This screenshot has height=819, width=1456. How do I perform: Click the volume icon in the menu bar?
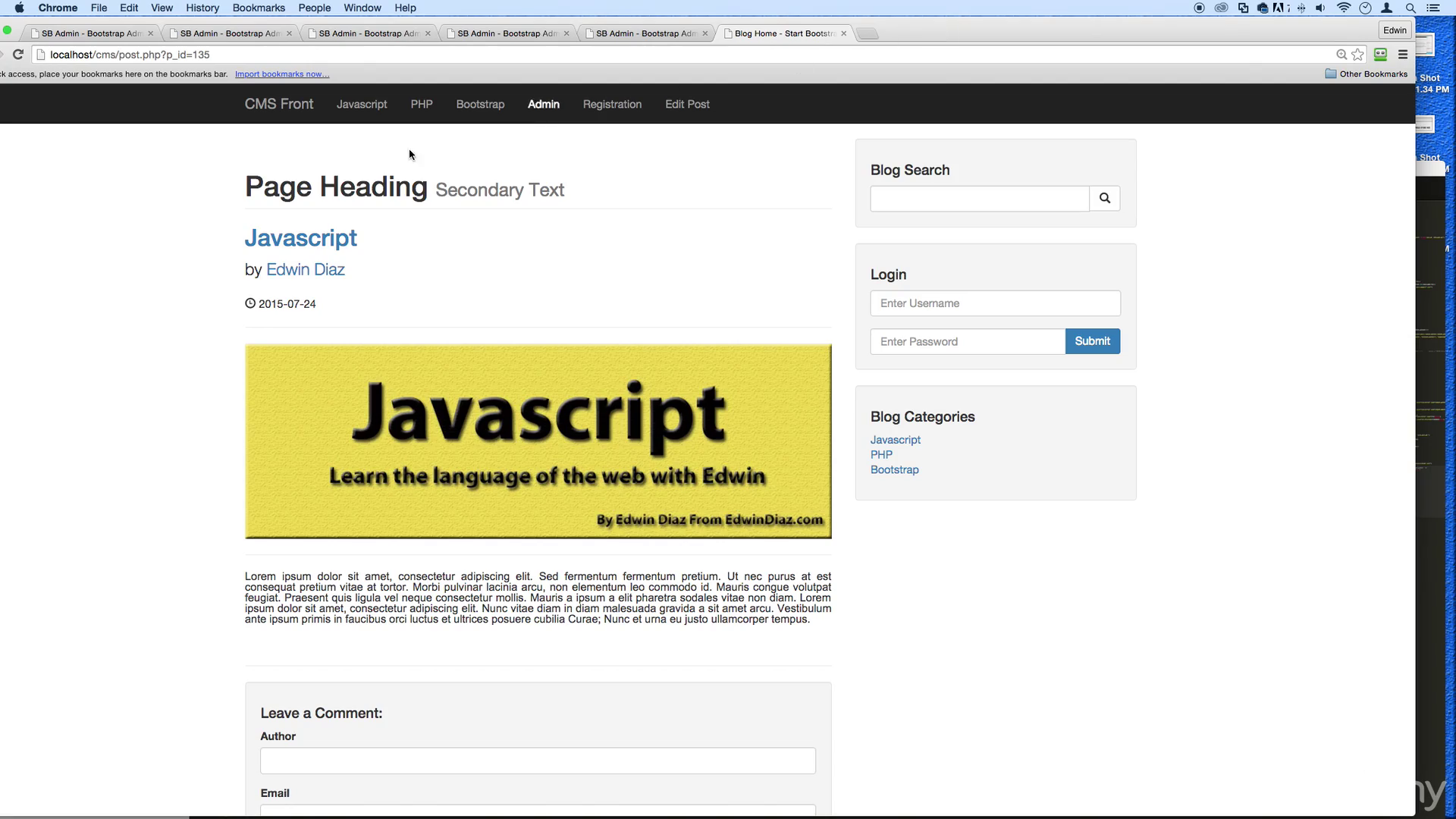tap(1320, 8)
